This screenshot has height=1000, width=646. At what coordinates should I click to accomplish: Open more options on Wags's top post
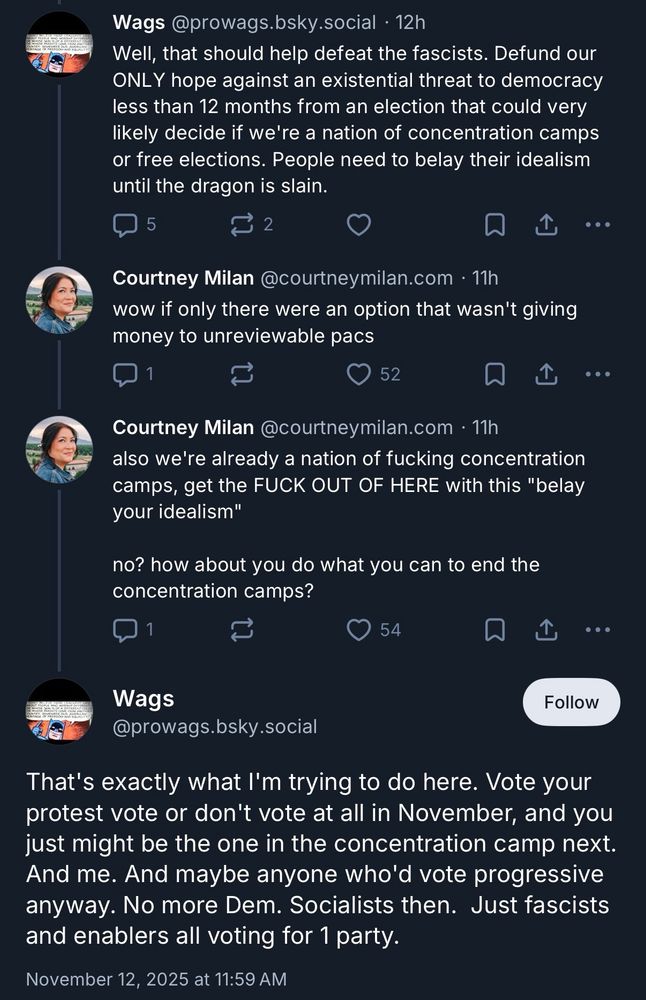(598, 225)
